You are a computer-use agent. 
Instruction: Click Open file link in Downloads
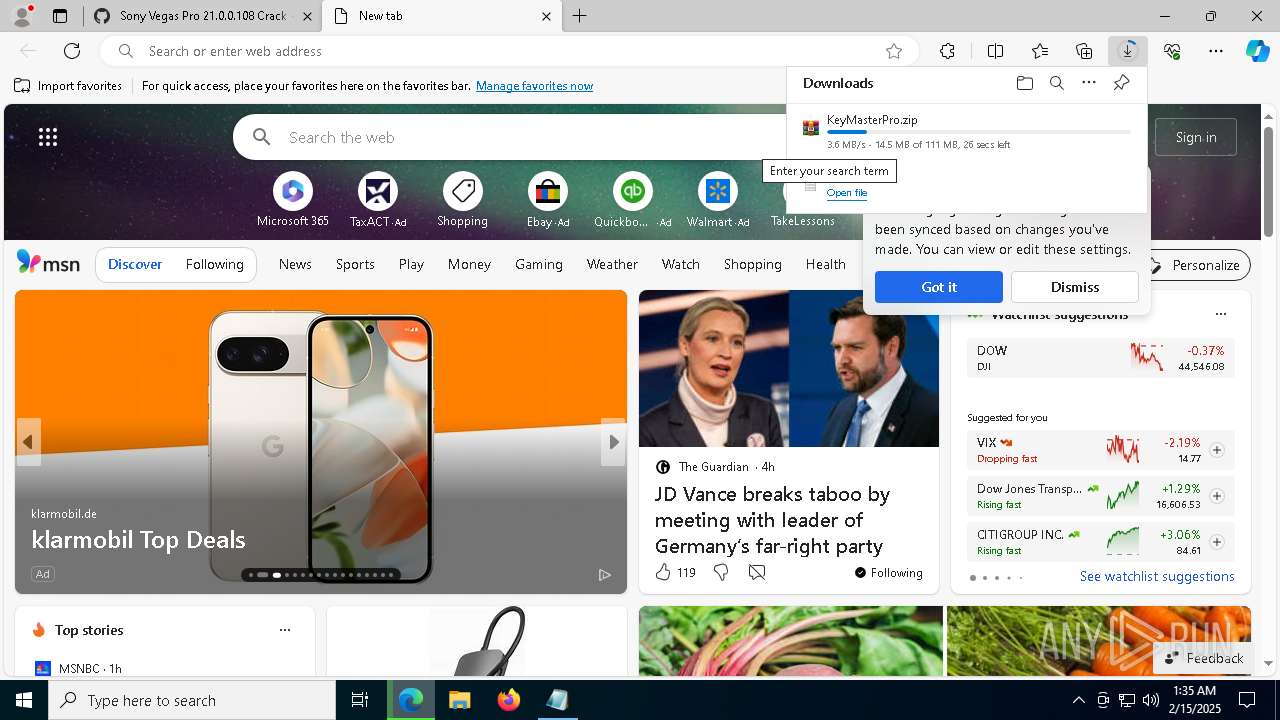point(847,193)
